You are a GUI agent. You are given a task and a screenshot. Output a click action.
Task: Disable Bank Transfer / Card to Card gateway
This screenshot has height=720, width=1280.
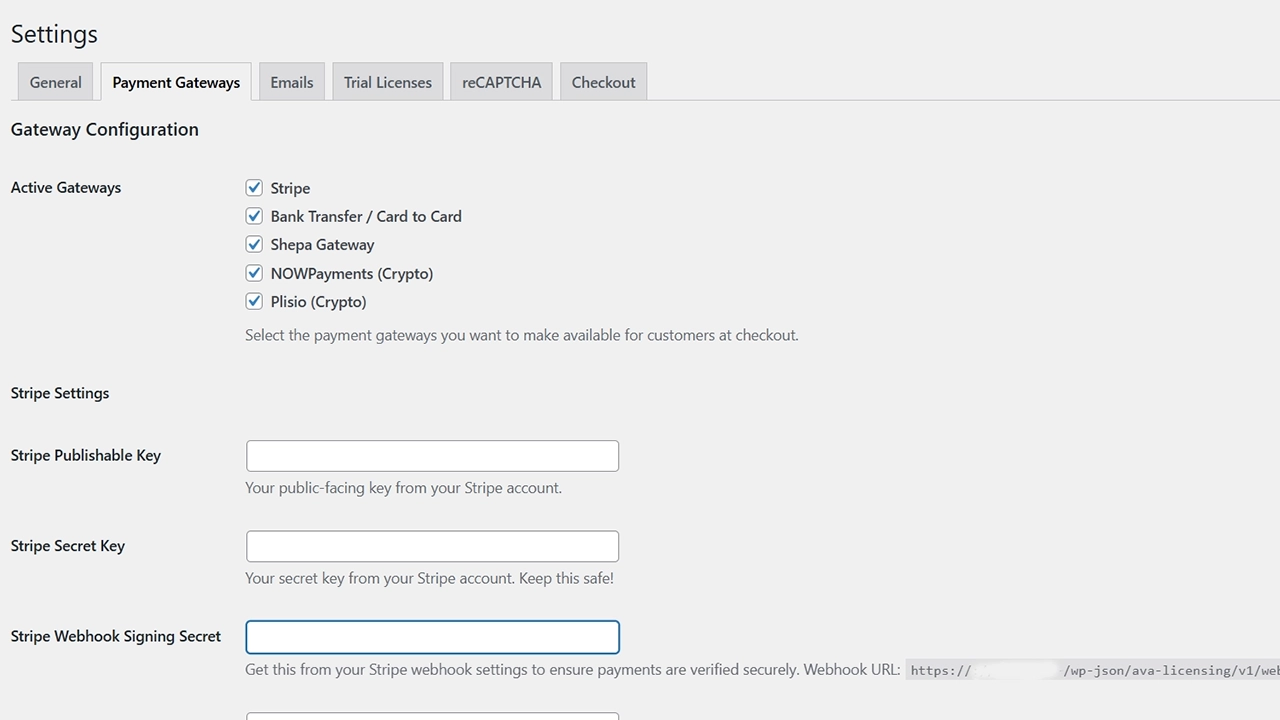point(254,216)
